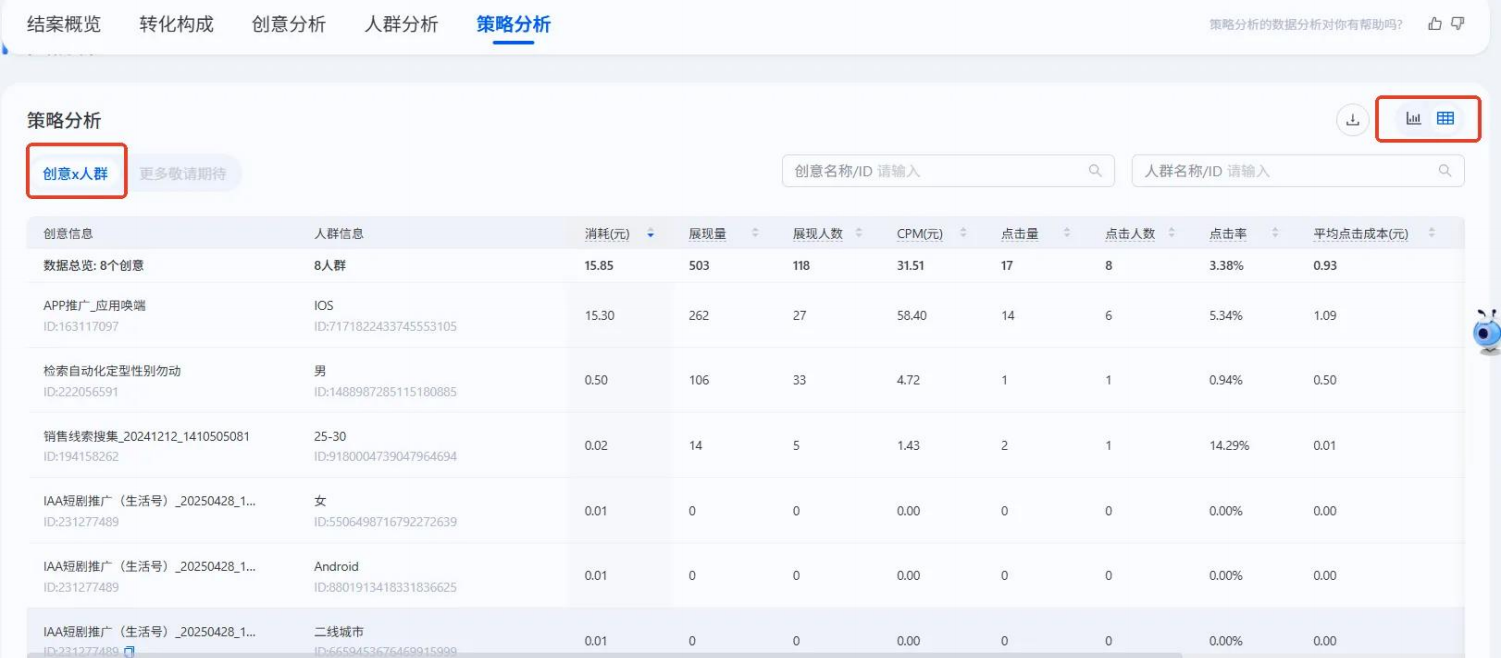Click audience 25-30 in the table
Screen dimensions: 1501x658
[x=329, y=436]
